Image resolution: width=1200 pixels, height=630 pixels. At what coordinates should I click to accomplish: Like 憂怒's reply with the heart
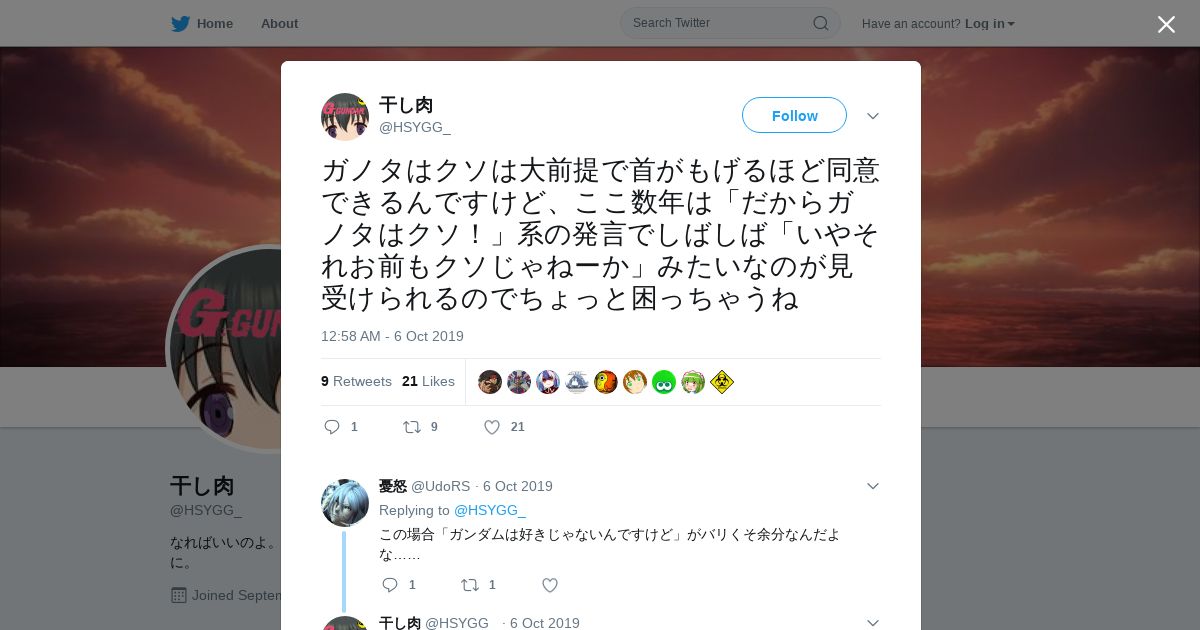click(x=550, y=585)
